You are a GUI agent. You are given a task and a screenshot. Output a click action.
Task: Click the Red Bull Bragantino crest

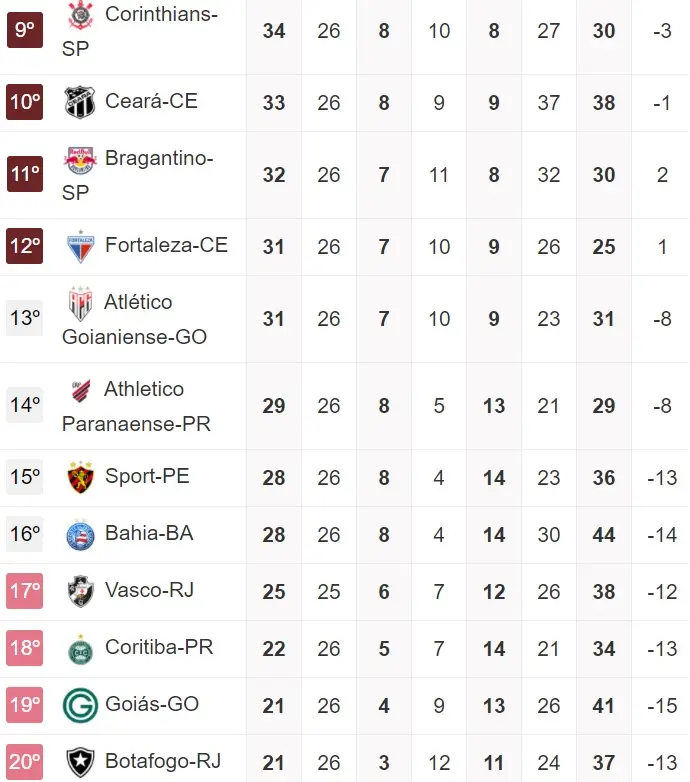click(79, 159)
